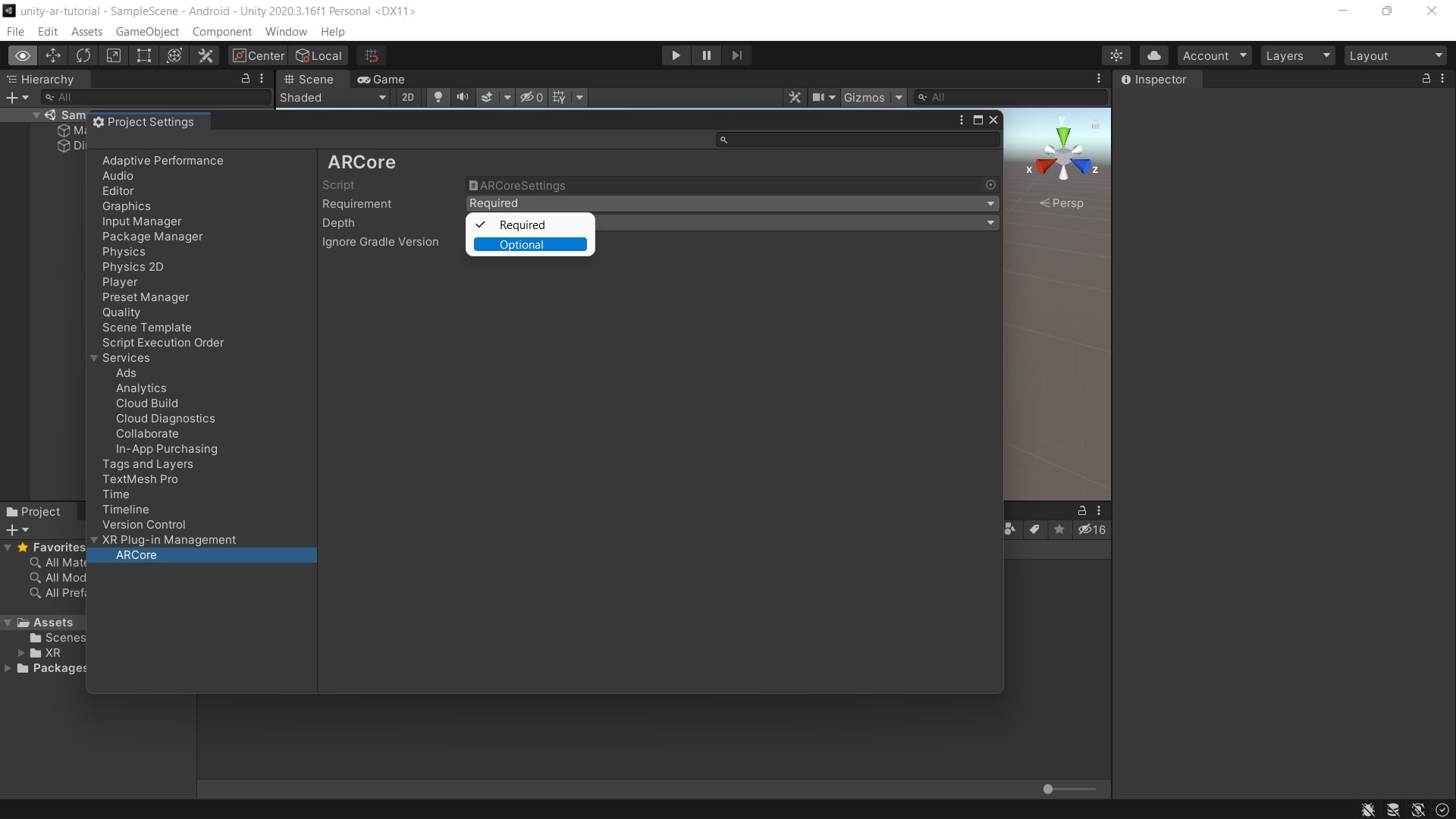Open Package Manager settings category

(x=152, y=236)
